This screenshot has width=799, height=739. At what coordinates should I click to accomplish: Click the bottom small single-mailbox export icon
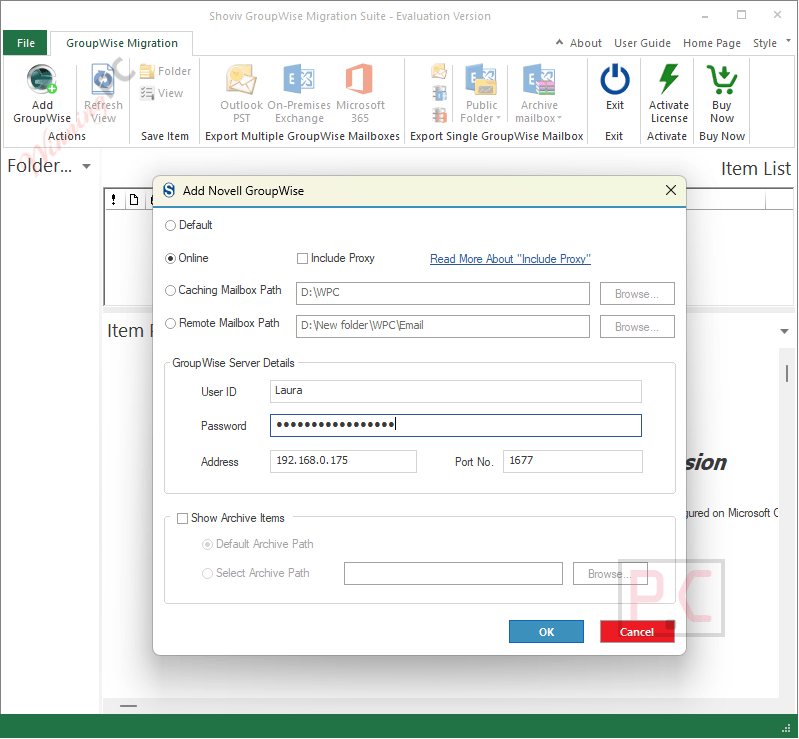(x=439, y=115)
